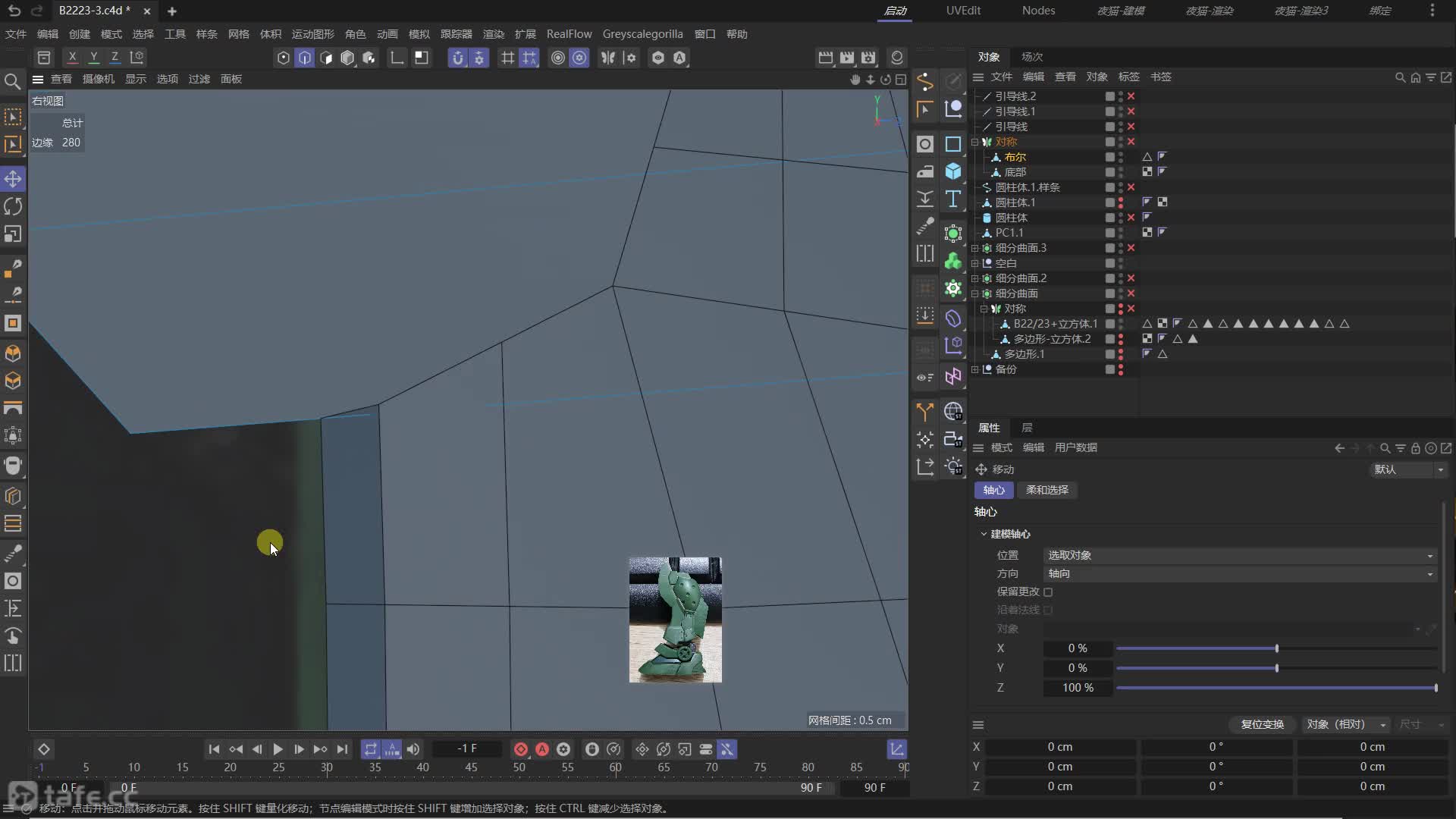This screenshot has width=1456, height=819.
Task: Switch to the 柔和选择 tab
Action: pos(1046,490)
